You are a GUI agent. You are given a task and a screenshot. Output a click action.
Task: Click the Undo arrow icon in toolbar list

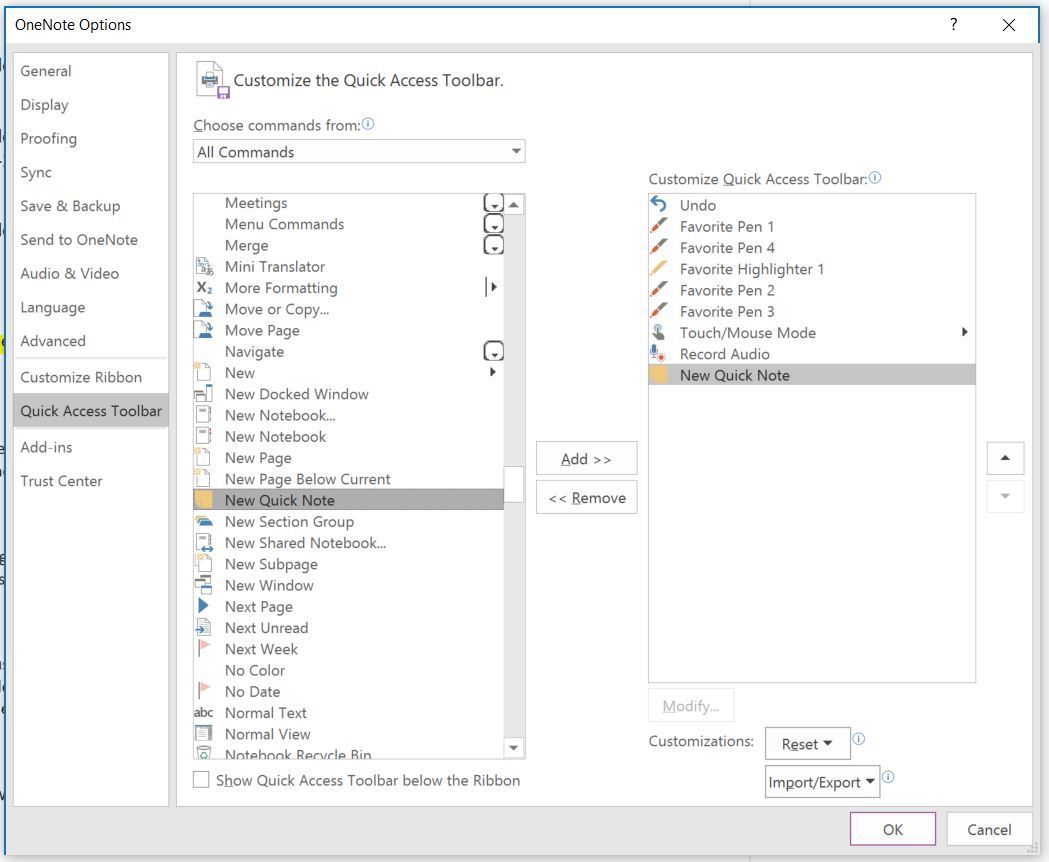(x=659, y=204)
